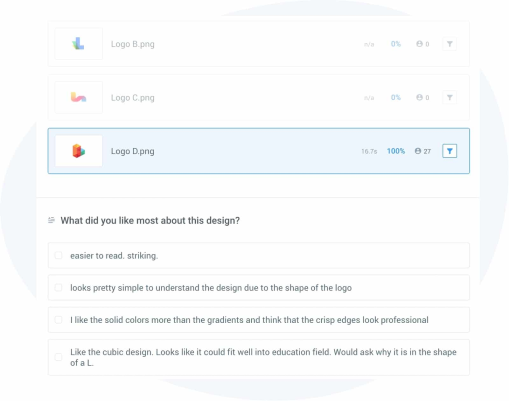Check the "I like the solid colors" response
509x401 pixels.
[58, 320]
